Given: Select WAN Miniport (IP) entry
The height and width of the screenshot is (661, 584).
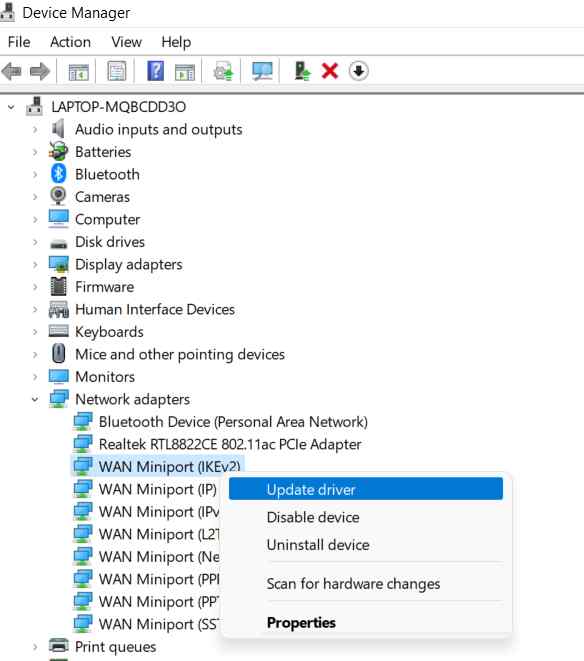Looking at the screenshot, I should pos(158,489).
